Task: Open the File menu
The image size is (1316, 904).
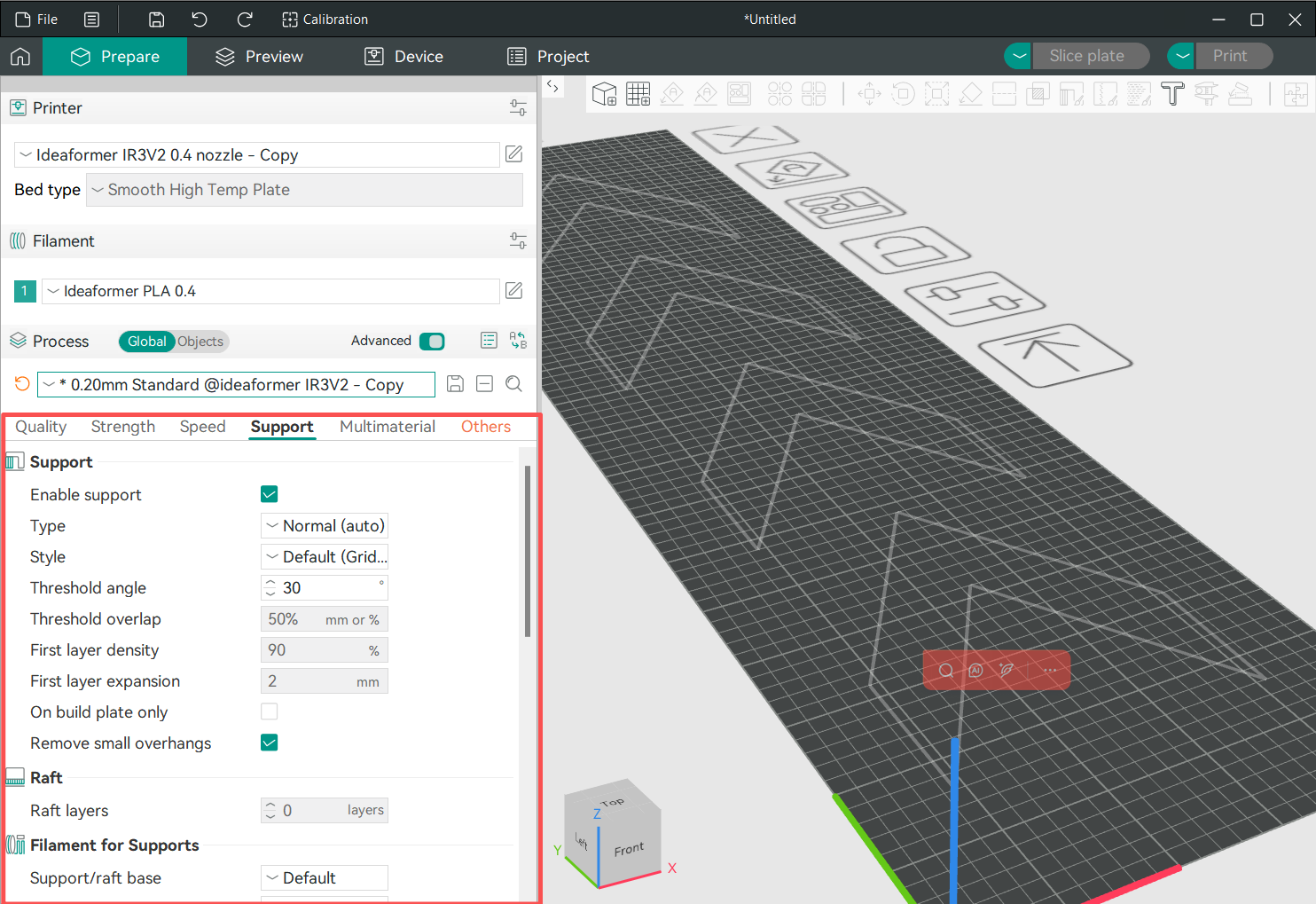Action: tap(36, 20)
